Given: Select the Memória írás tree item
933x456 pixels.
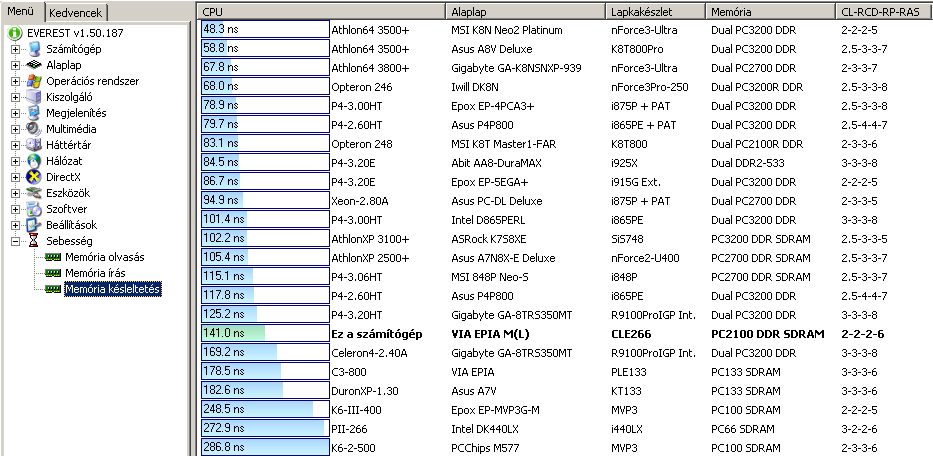Looking at the screenshot, I should (x=95, y=273).
